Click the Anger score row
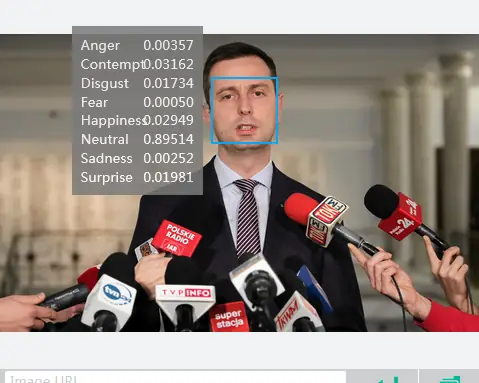The height and width of the screenshot is (383, 479). point(137,45)
